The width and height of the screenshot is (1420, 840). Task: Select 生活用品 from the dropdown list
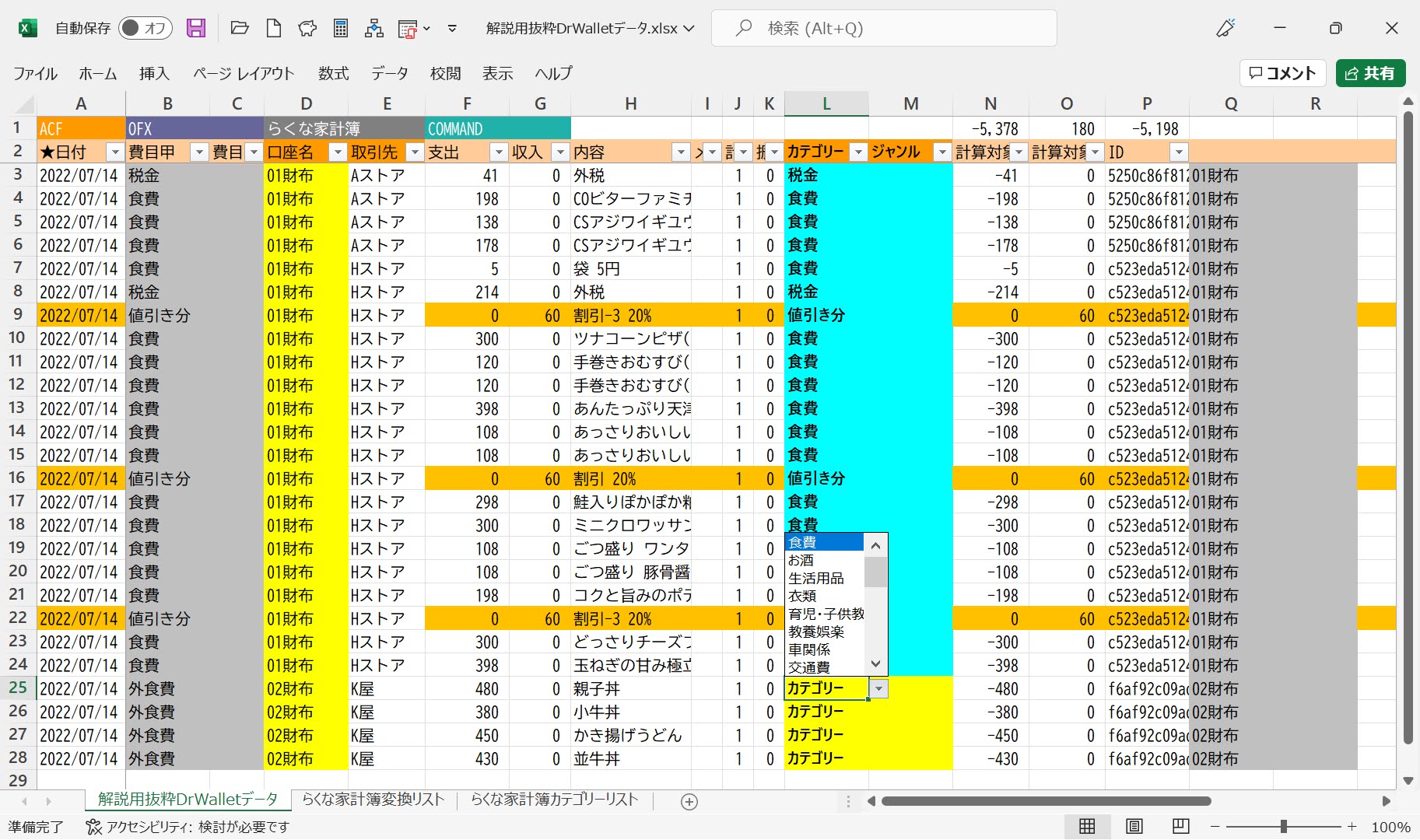coord(825,578)
